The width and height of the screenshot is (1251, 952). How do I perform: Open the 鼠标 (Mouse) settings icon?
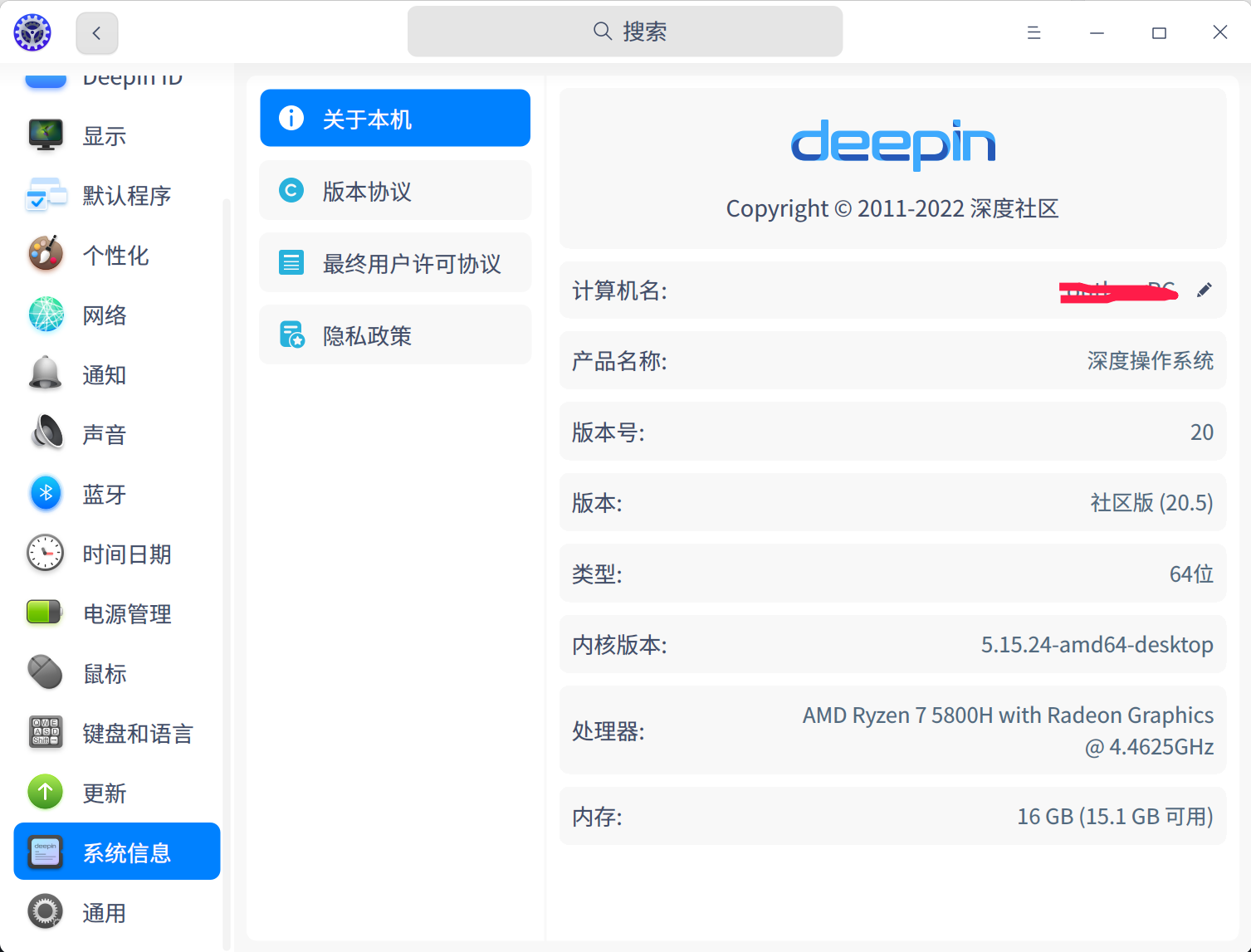click(45, 673)
